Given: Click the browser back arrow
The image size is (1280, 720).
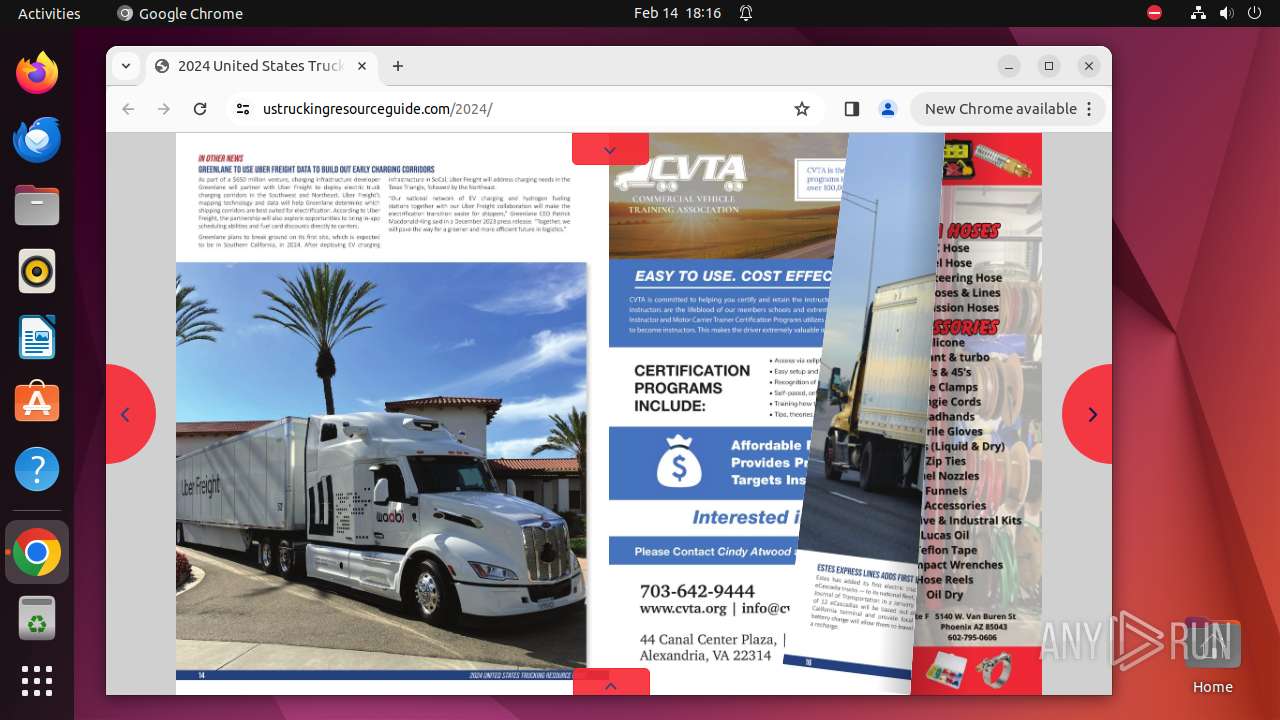Looking at the screenshot, I should pos(128,109).
